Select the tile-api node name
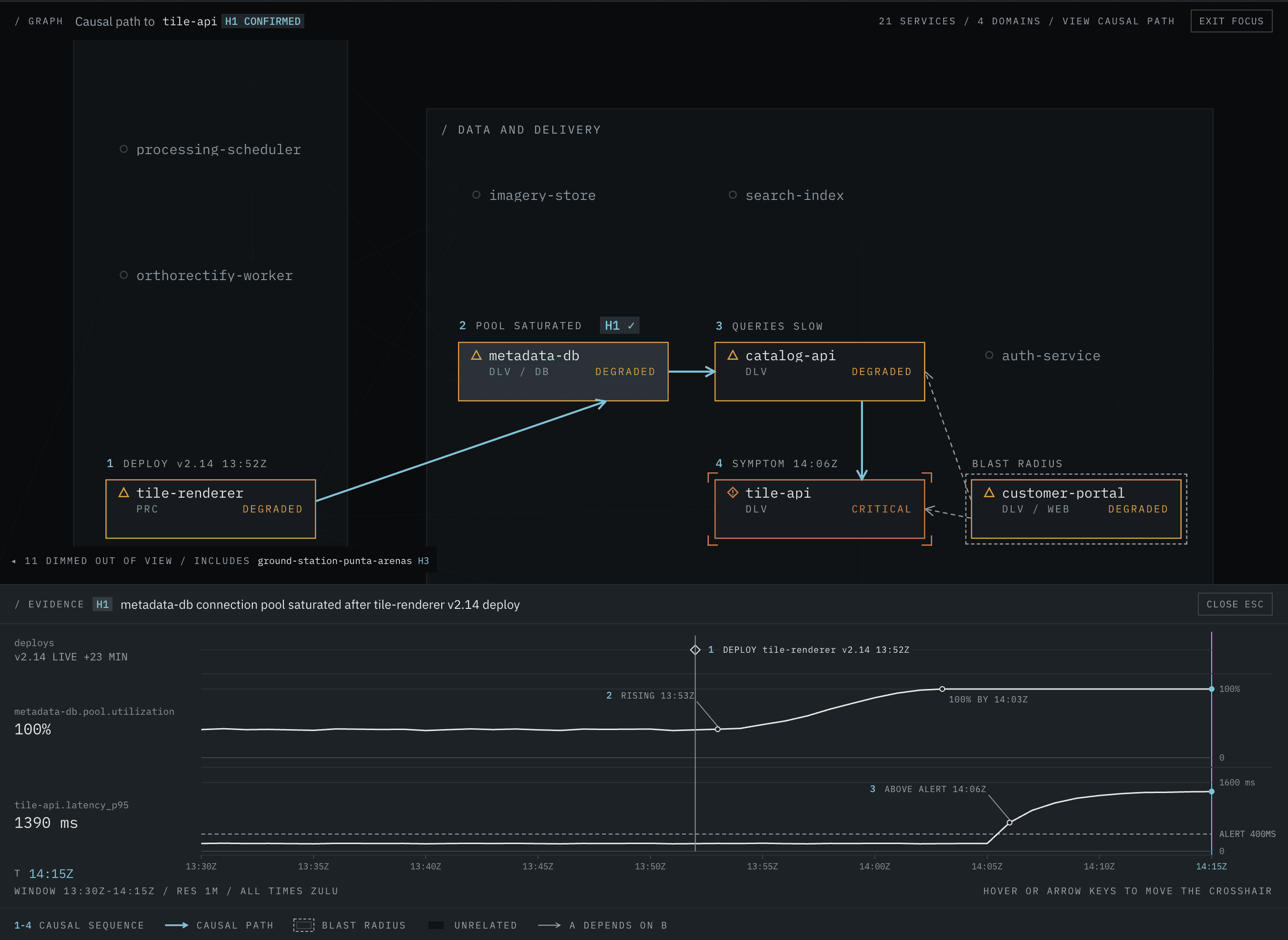Image resolution: width=1288 pixels, height=940 pixels. (778, 493)
